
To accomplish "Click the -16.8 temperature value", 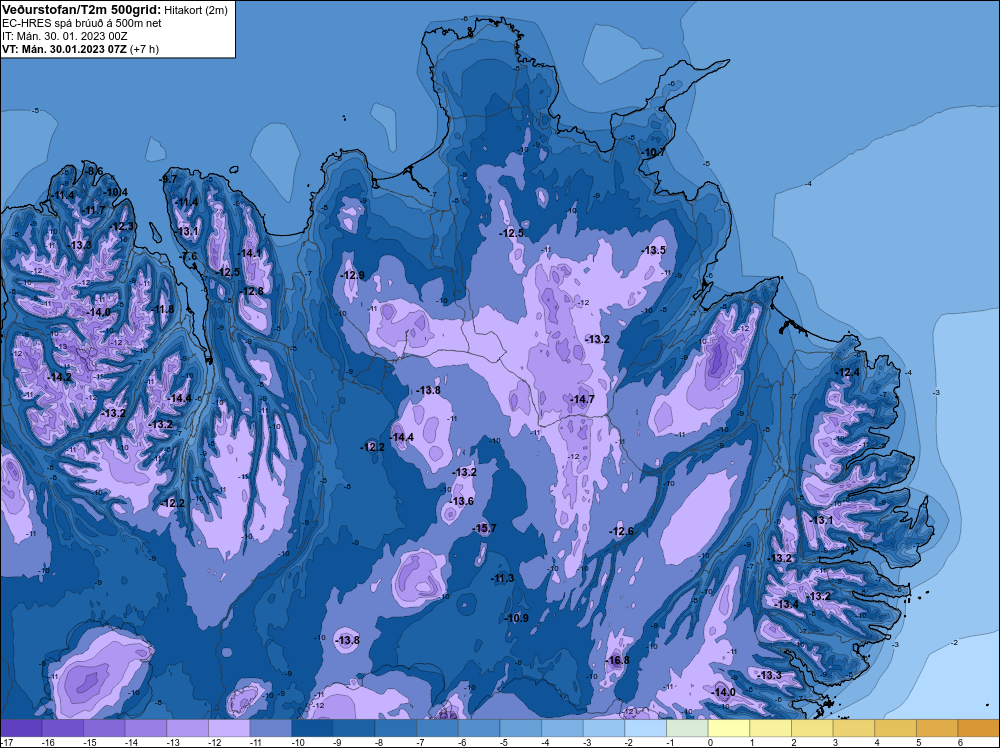I will point(617,660).
